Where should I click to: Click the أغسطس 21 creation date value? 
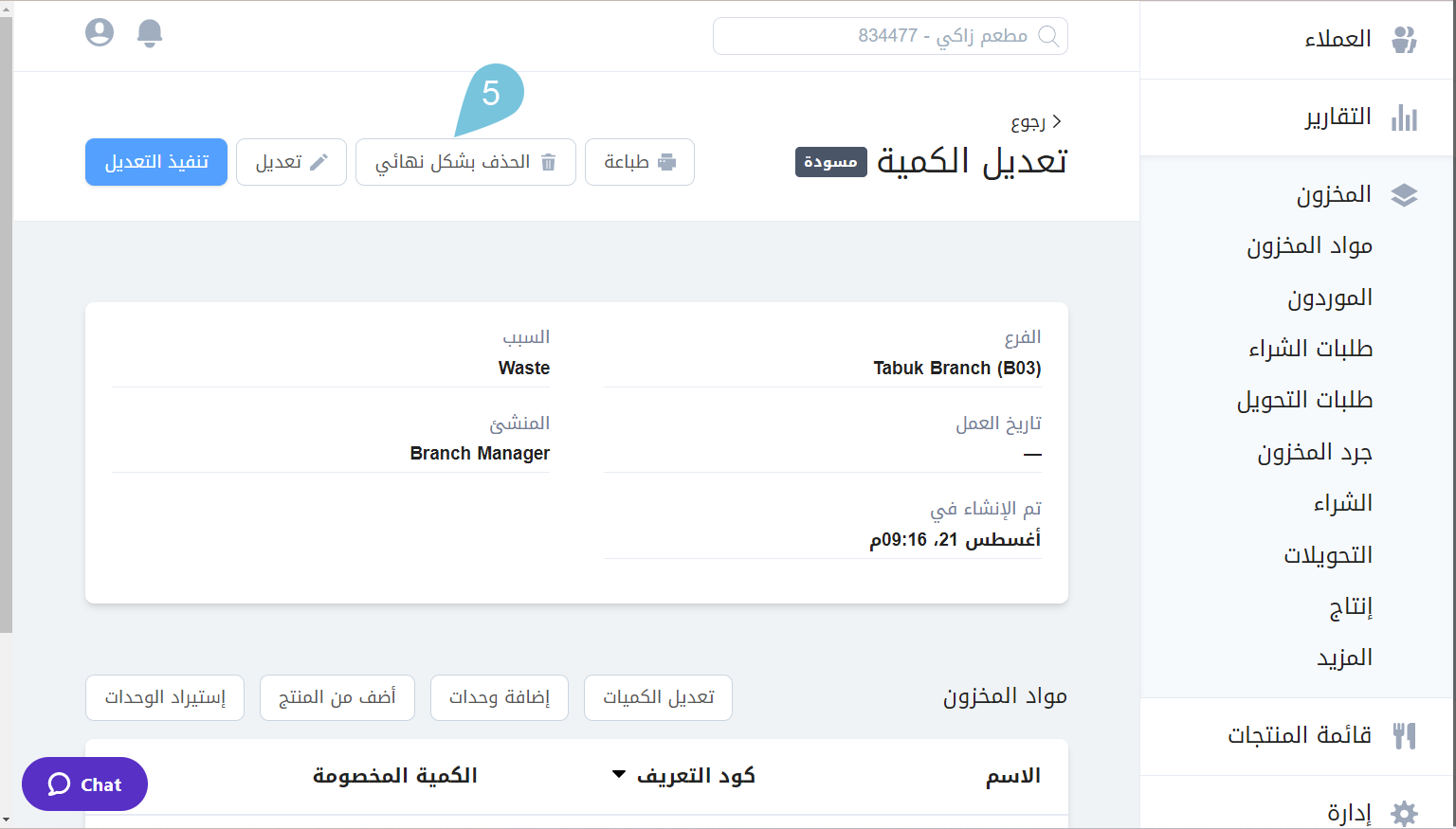[x=955, y=540]
